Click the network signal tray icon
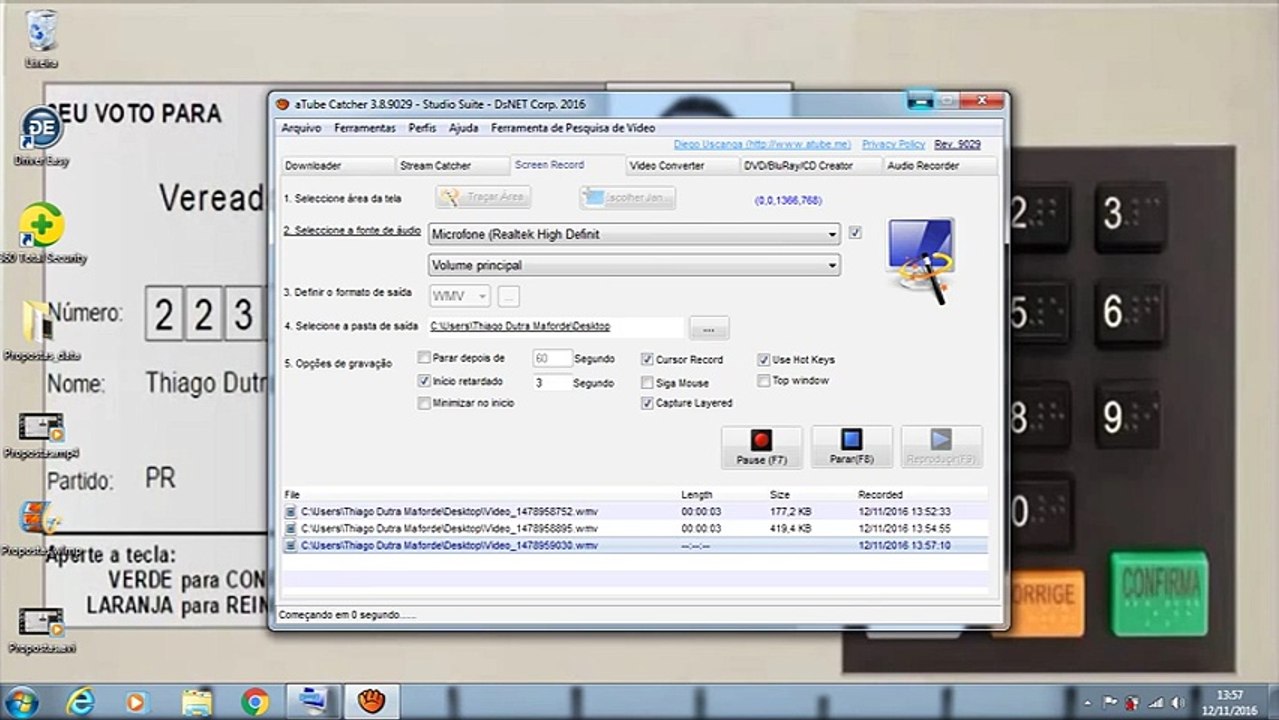1279x720 pixels. 1156,702
